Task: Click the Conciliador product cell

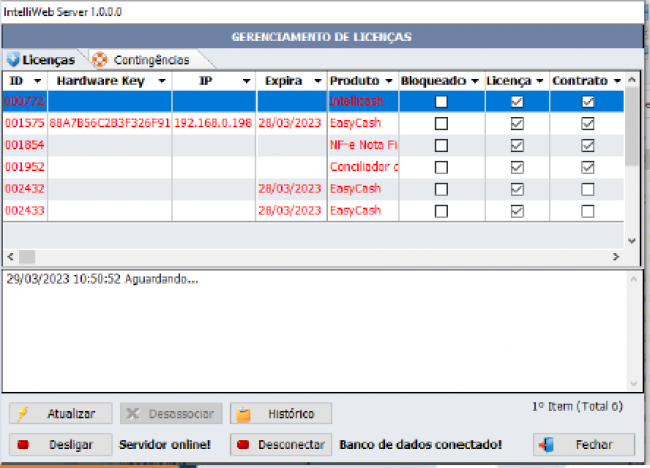Action: tap(364, 167)
